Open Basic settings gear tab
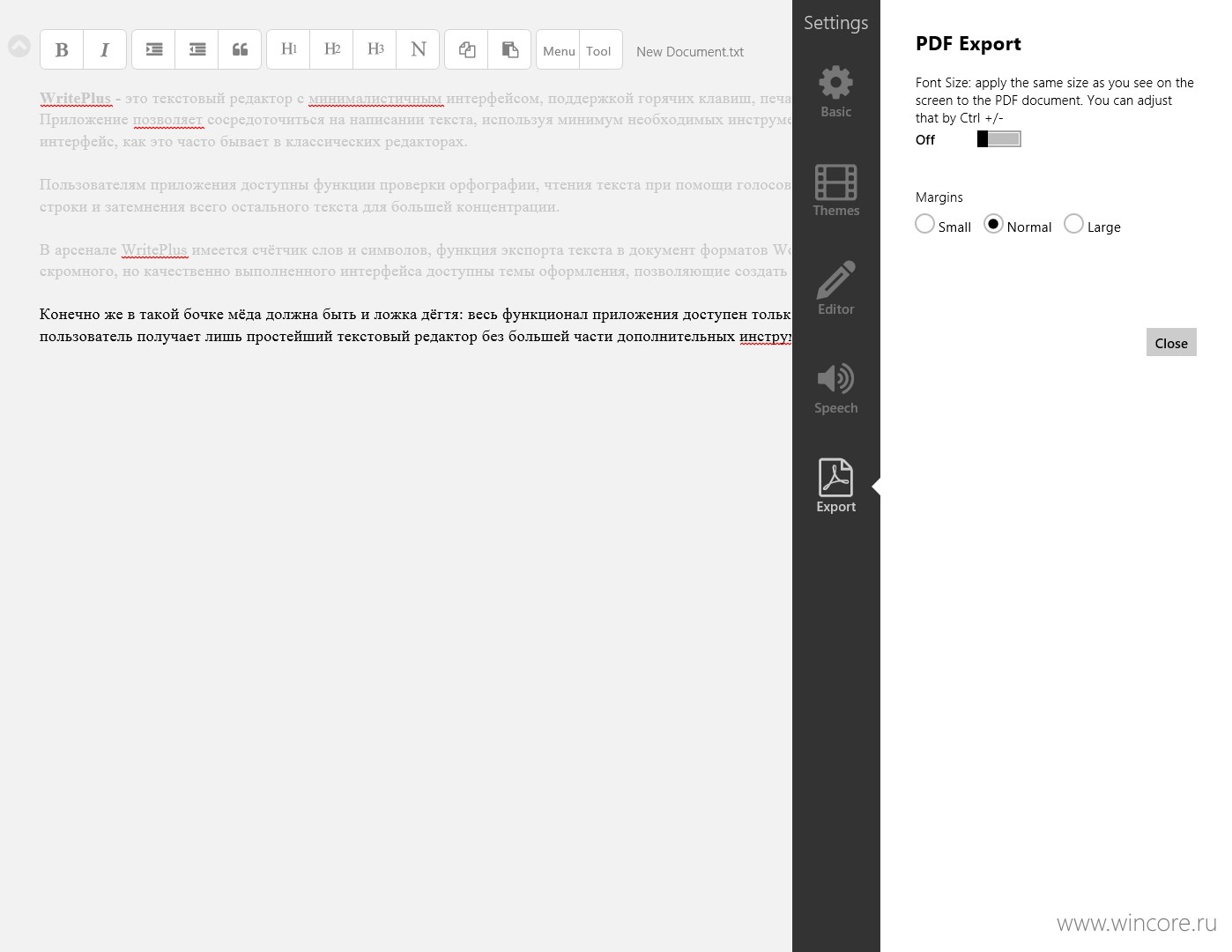This screenshot has height=952, width=1232. click(835, 92)
